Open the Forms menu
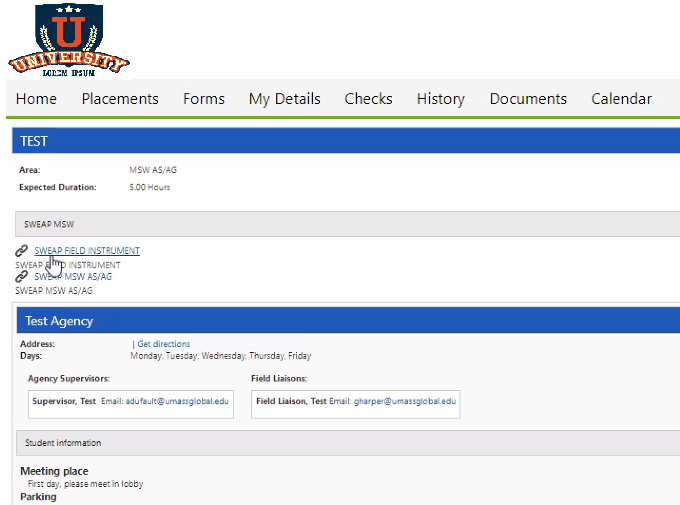Viewport: 680px width, 505px height. pyautogui.click(x=204, y=99)
